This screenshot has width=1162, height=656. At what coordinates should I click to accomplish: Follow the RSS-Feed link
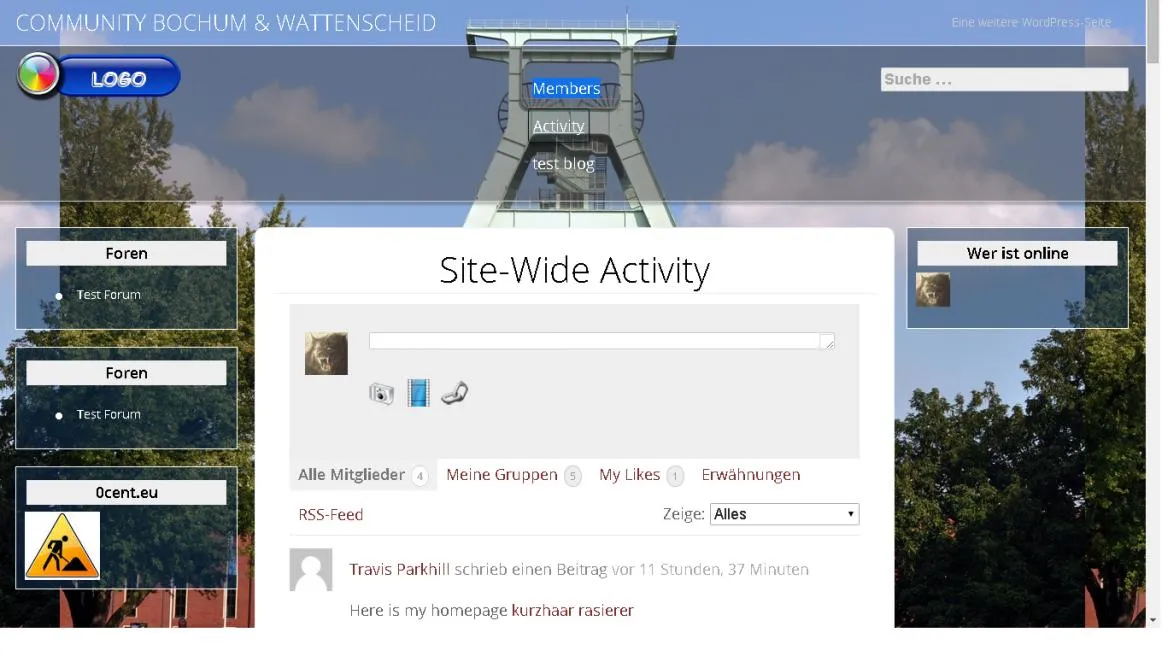point(331,514)
